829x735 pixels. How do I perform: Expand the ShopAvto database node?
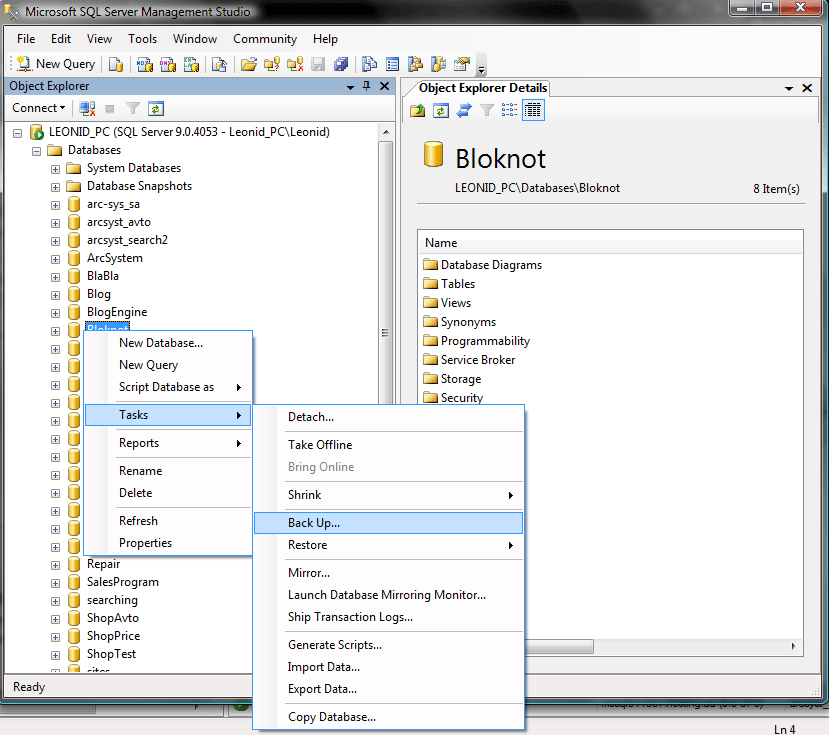[x=55, y=619]
